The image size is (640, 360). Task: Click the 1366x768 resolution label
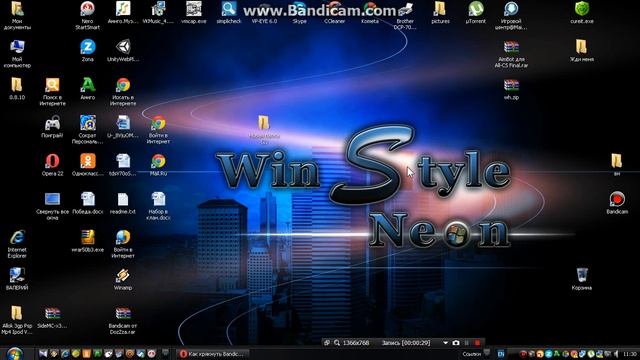tap(356, 343)
